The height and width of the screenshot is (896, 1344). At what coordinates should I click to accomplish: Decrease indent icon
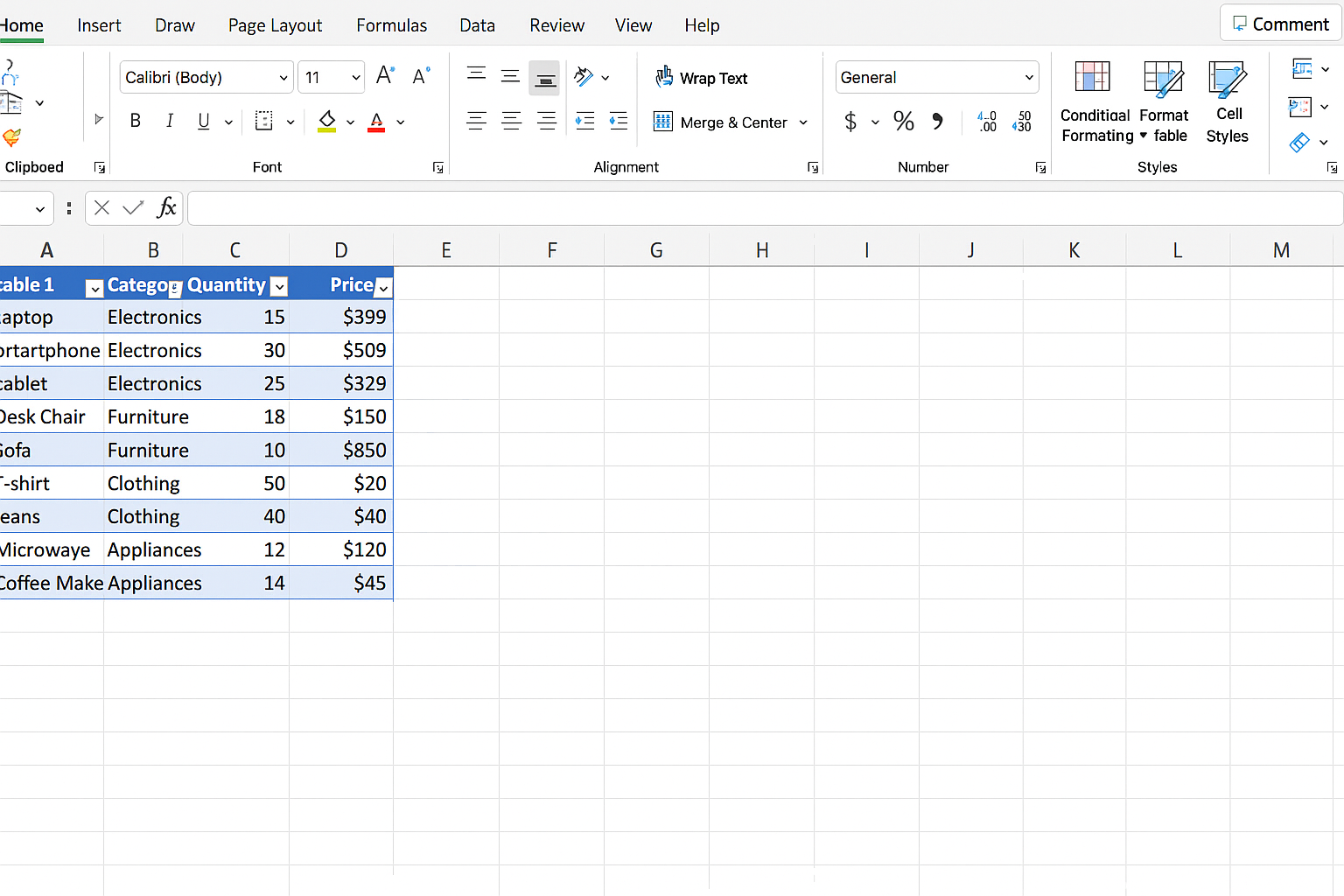[584, 122]
